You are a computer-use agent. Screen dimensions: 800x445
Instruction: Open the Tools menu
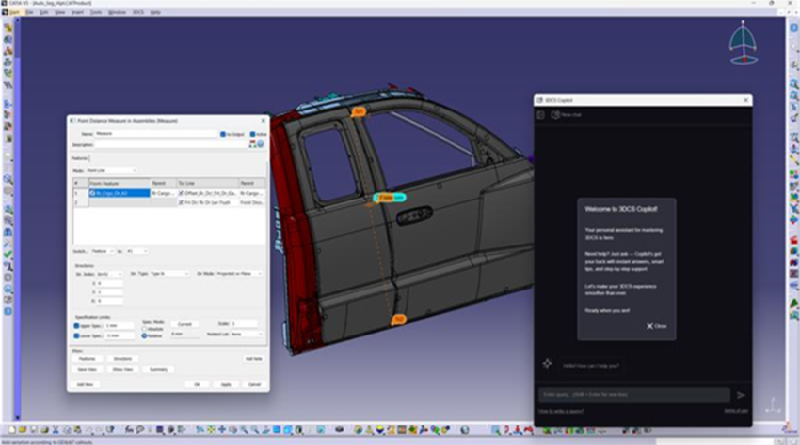(x=96, y=12)
